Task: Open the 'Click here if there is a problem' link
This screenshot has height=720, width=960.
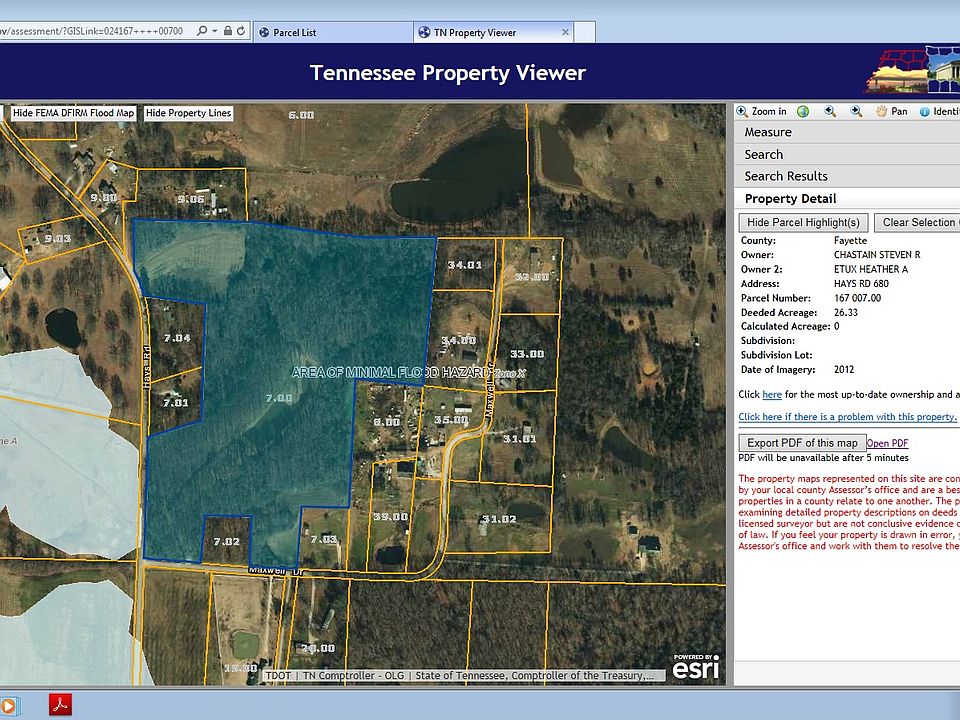Action: (x=847, y=417)
